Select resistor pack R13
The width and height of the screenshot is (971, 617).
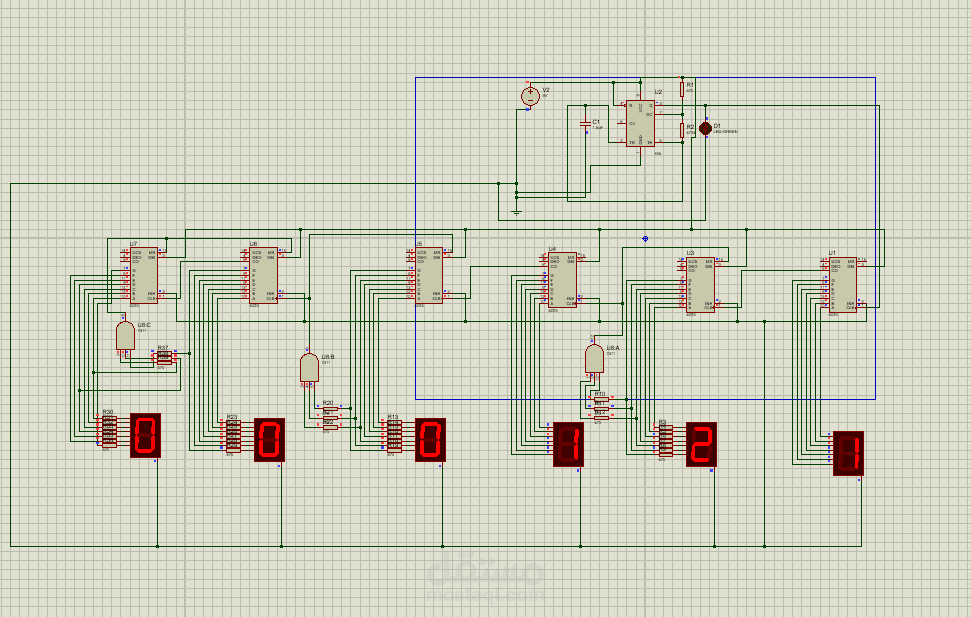(394, 436)
